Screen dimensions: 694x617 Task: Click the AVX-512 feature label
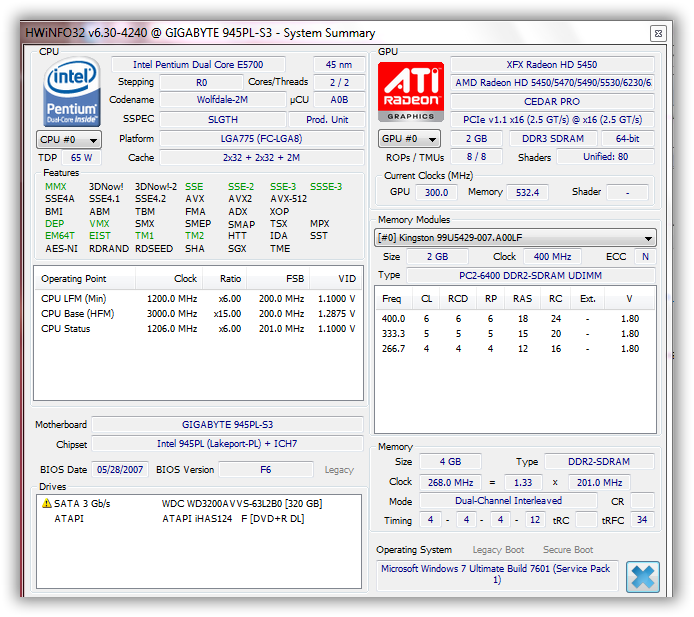click(288, 199)
